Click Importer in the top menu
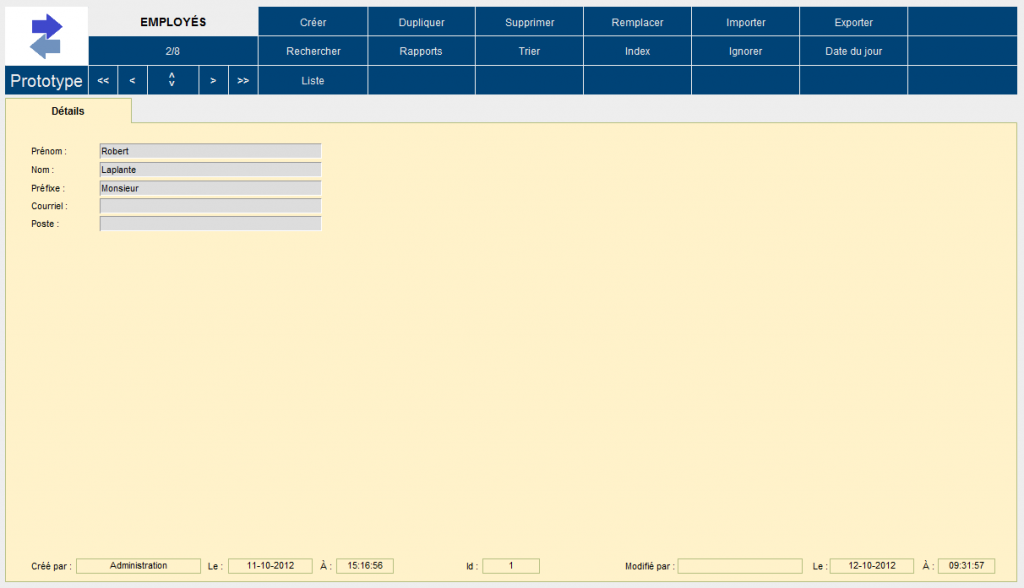The width and height of the screenshot is (1024, 588). pyautogui.click(x=745, y=22)
